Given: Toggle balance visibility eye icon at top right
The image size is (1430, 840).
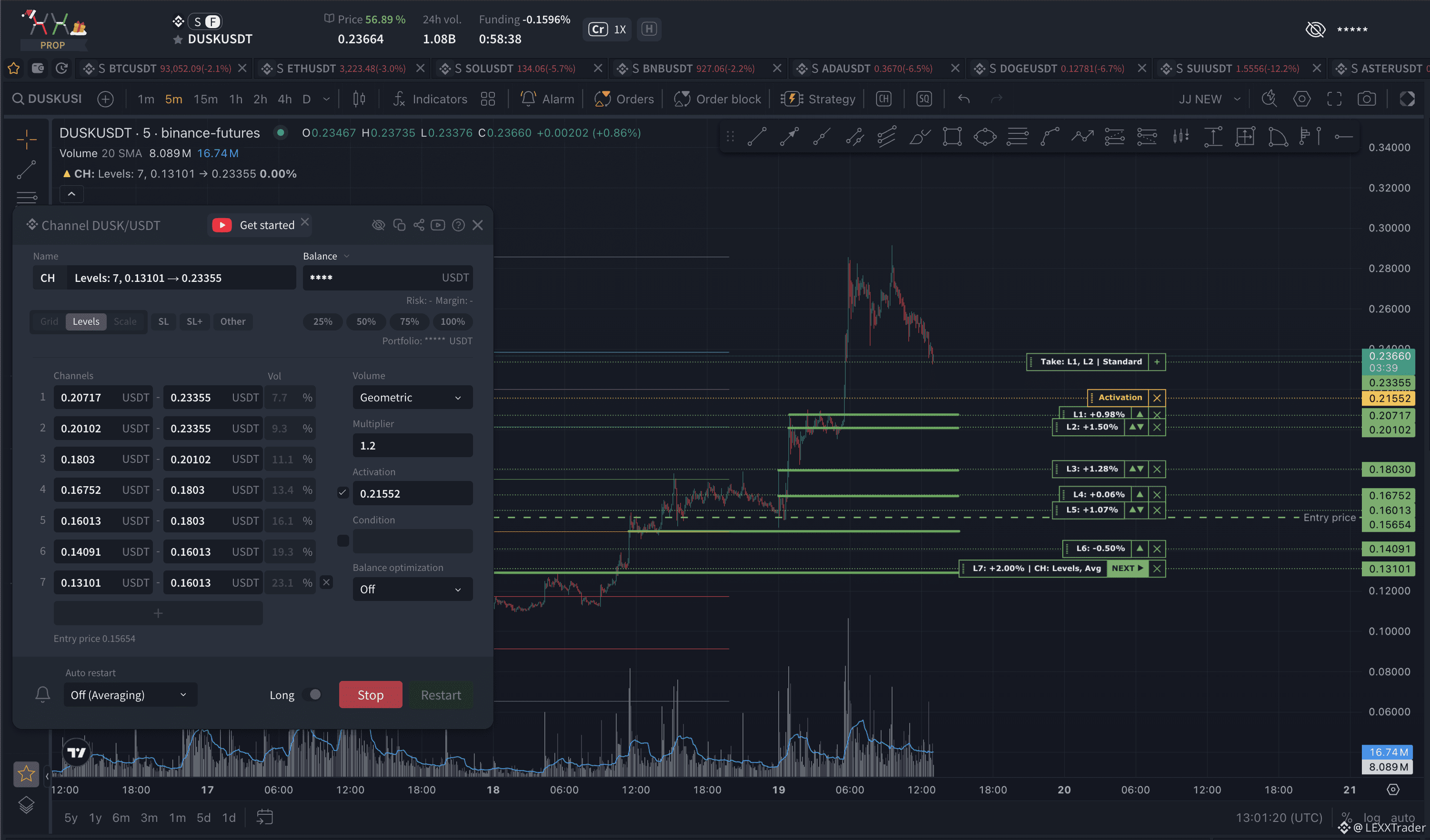Looking at the screenshot, I should click(1315, 30).
